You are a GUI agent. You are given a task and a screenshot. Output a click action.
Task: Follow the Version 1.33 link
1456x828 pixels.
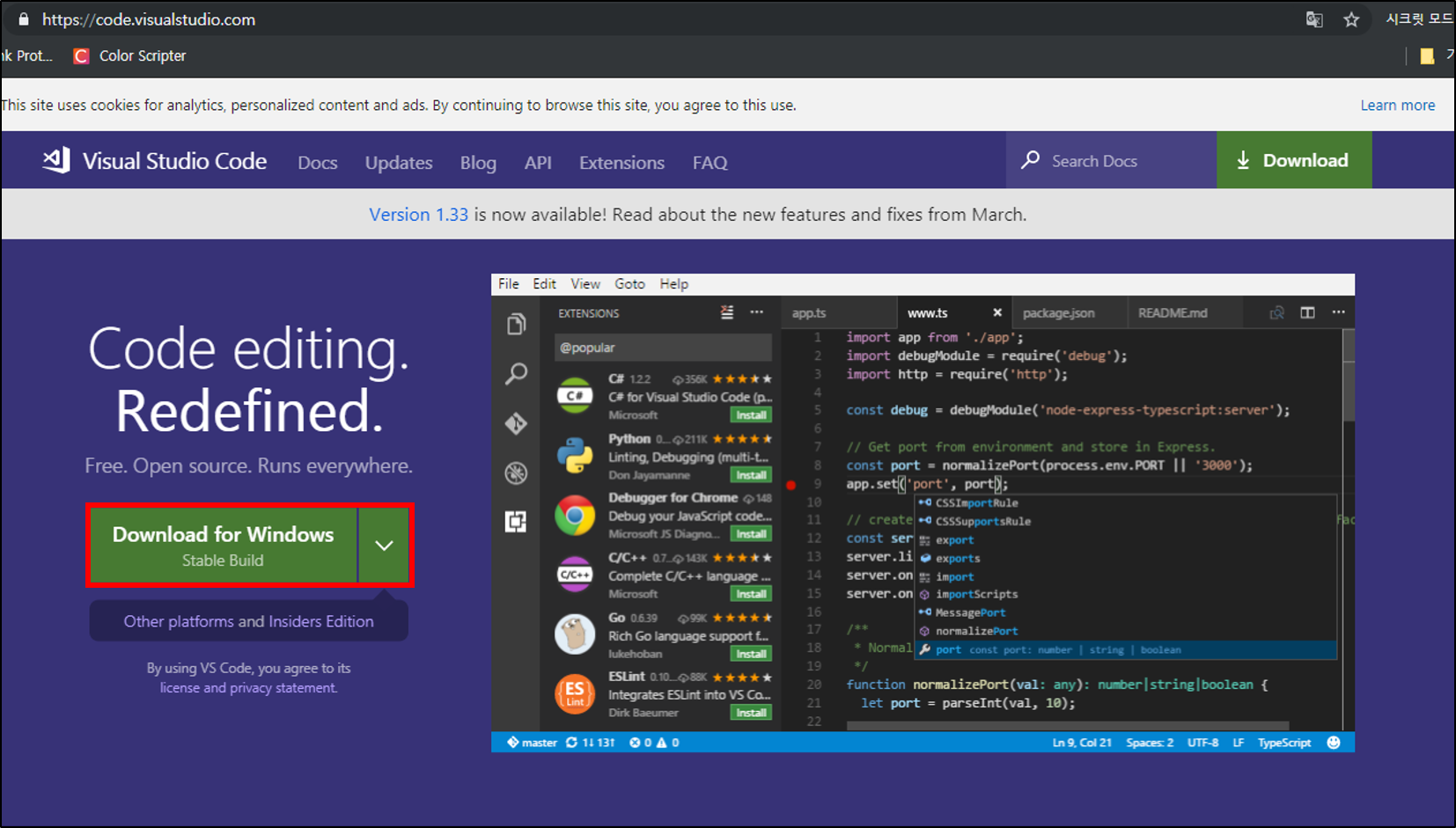pyautogui.click(x=418, y=215)
